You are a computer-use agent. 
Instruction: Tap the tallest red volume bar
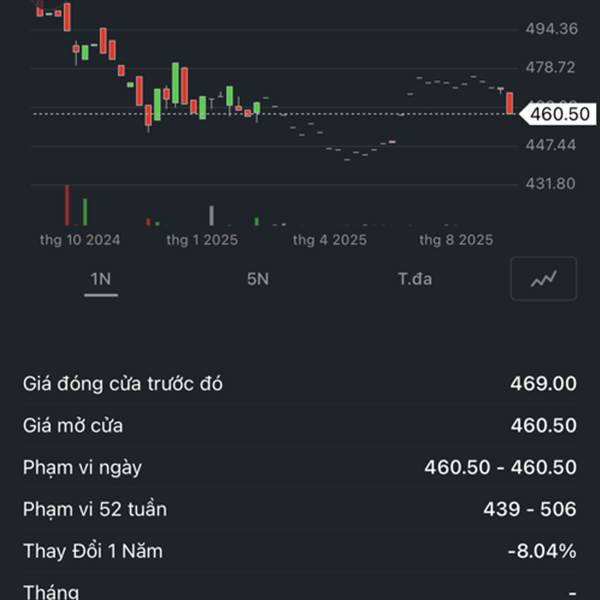(67, 205)
